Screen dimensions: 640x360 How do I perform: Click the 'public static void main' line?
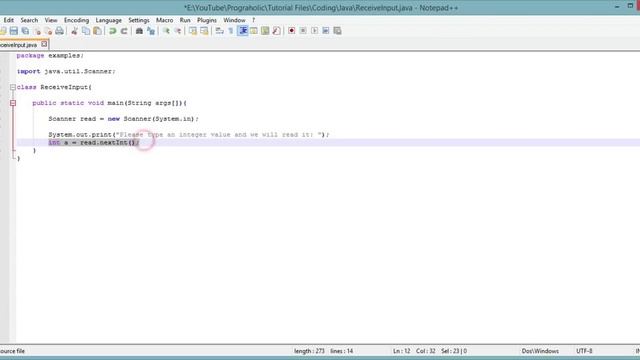click(x=109, y=103)
